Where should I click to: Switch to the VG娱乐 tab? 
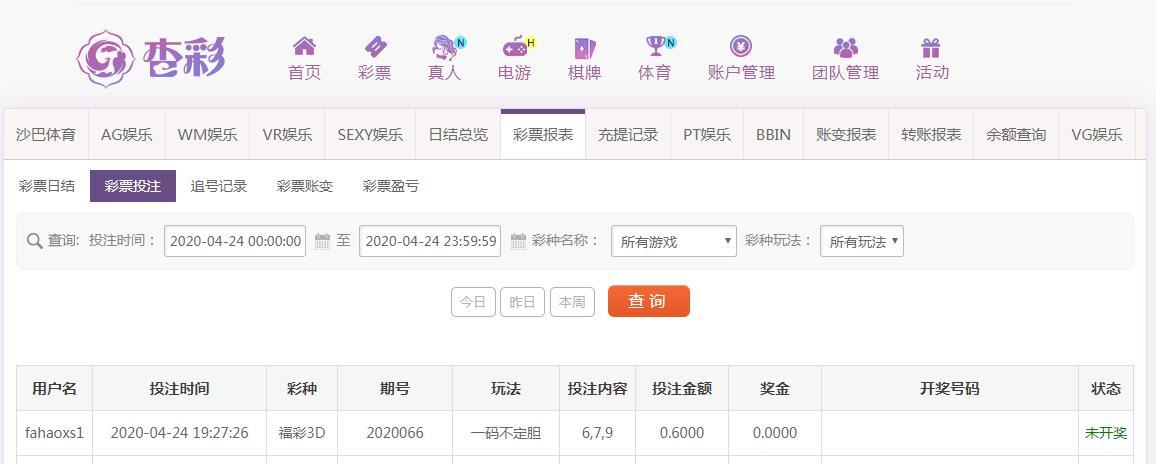point(1097,135)
